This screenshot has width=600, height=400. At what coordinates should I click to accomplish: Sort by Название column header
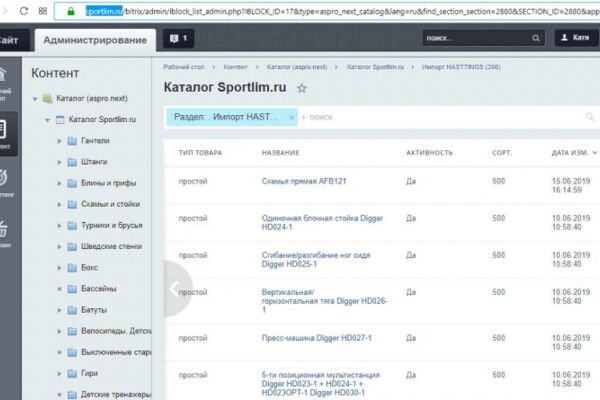pyautogui.click(x=280, y=153)
